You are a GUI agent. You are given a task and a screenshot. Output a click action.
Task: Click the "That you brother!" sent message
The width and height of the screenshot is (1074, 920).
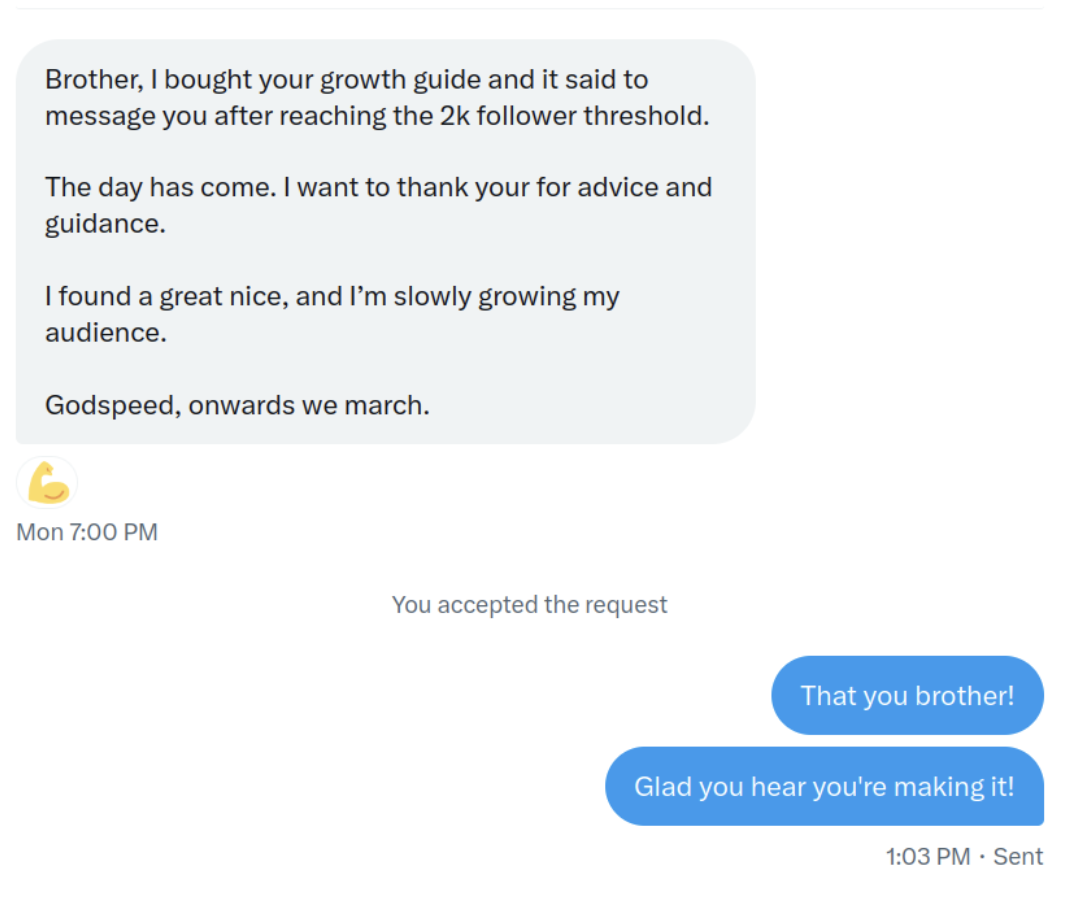tap(907, 695)
